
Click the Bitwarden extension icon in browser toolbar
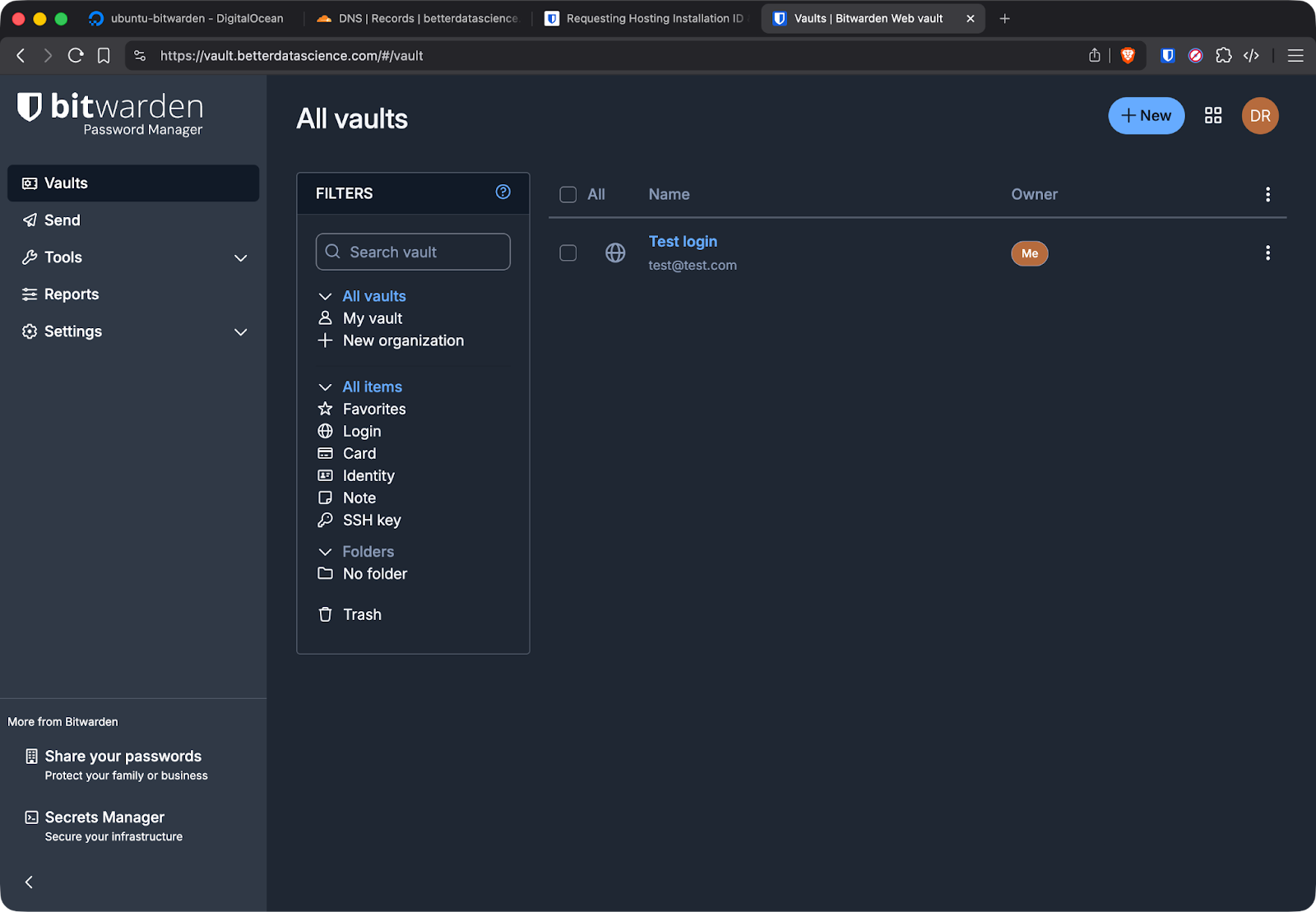pos(1166,56)
